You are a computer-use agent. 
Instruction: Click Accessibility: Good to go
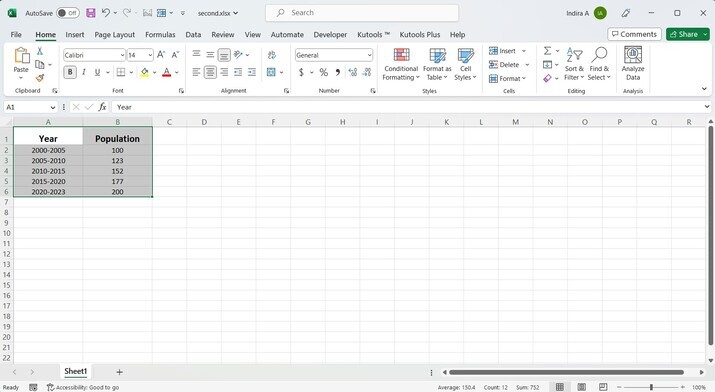pyautogui.click(x=83, y=387)
